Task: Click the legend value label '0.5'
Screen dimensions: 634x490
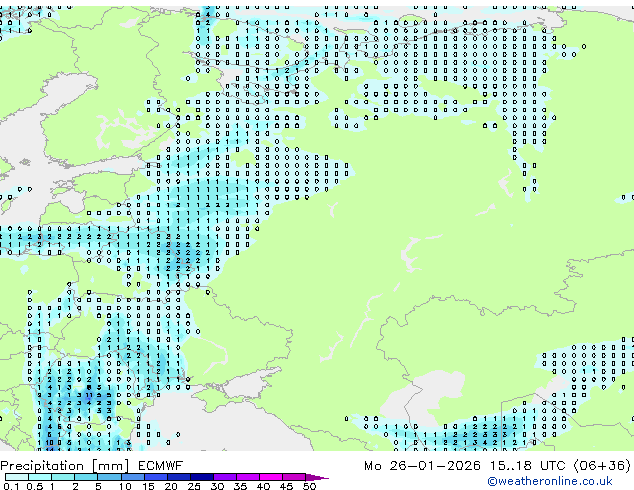Action: point(34,486)
